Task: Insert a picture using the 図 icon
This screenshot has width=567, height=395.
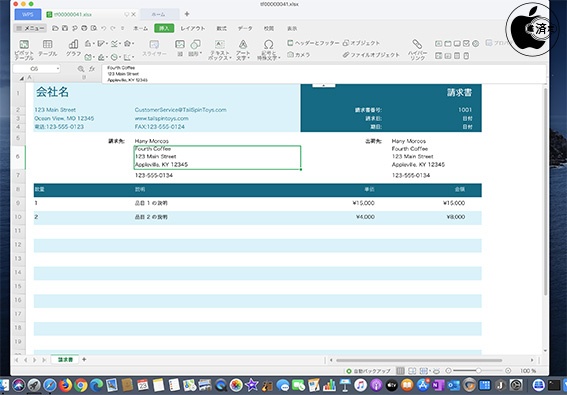Action: [180, 48]
